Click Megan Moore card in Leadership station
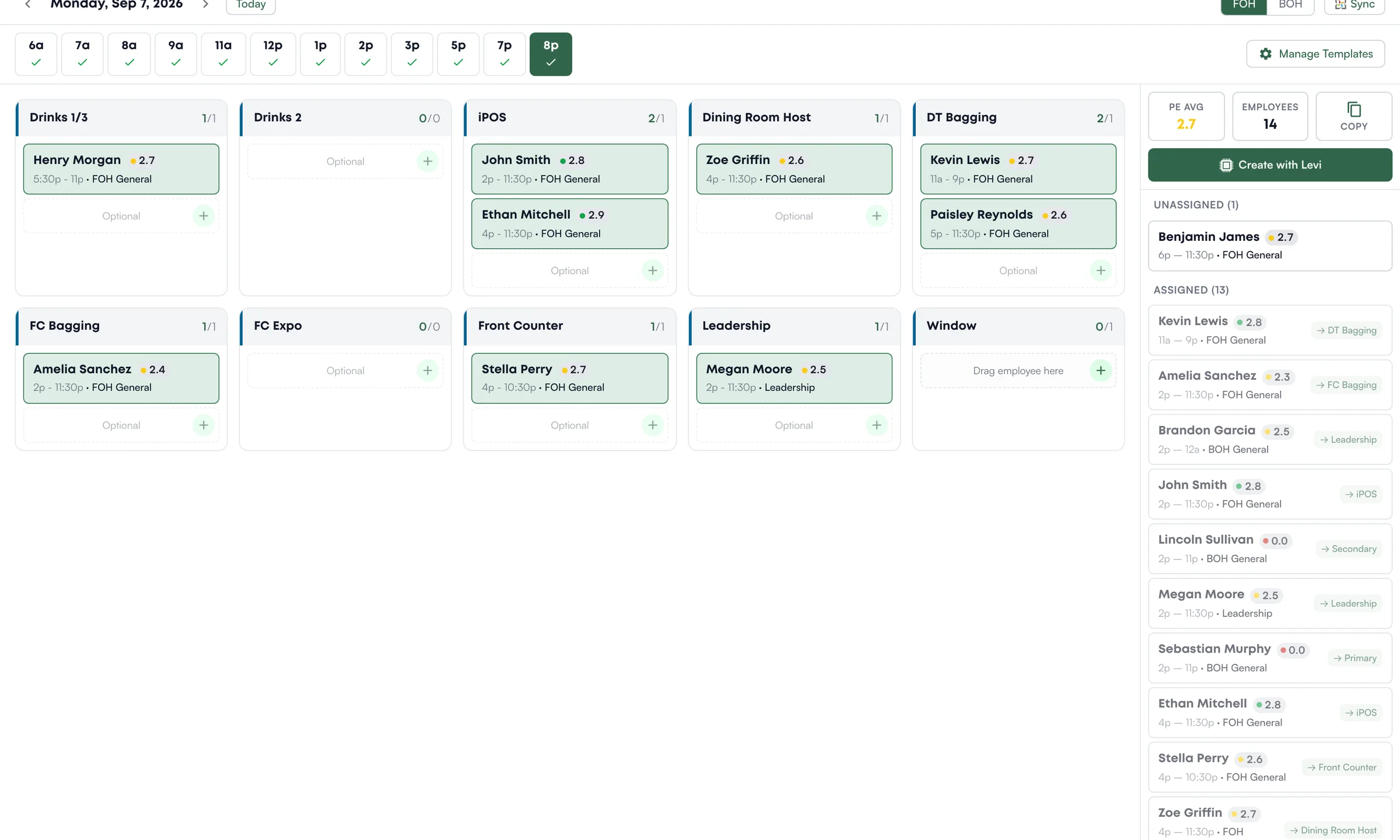Image resolution: width=1400 pixels, height=840 pixels. click(x=794, y=378)
